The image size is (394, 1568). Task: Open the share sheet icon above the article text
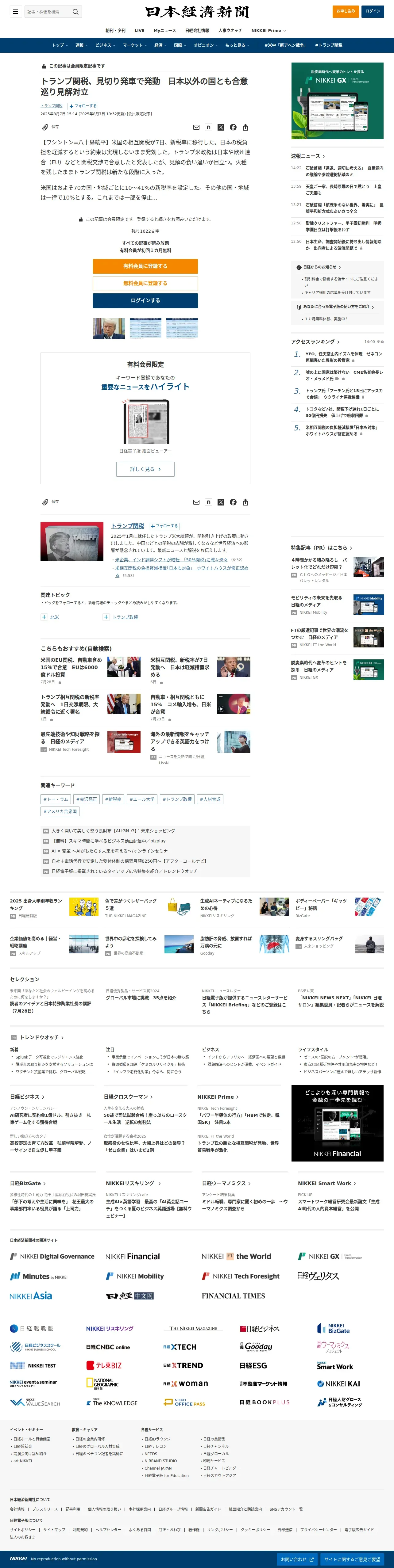[x=245, y=127]
